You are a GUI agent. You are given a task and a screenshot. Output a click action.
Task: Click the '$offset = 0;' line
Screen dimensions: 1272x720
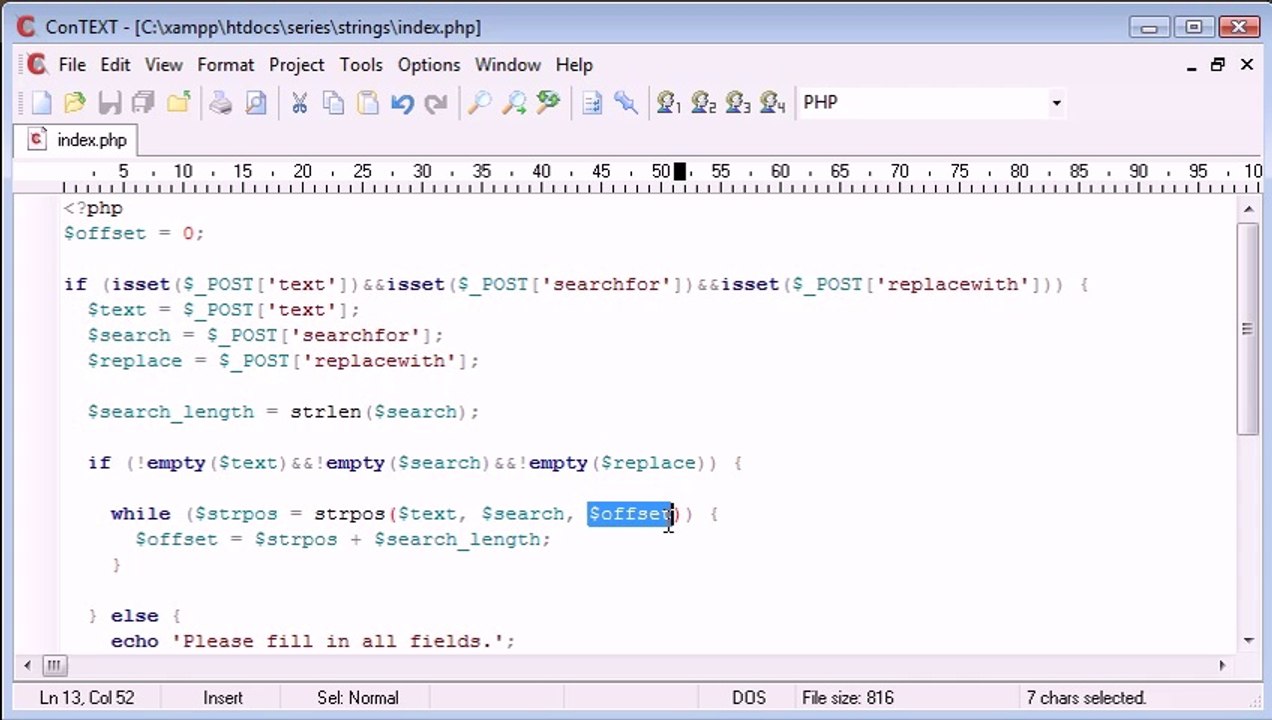coord(134,233)
